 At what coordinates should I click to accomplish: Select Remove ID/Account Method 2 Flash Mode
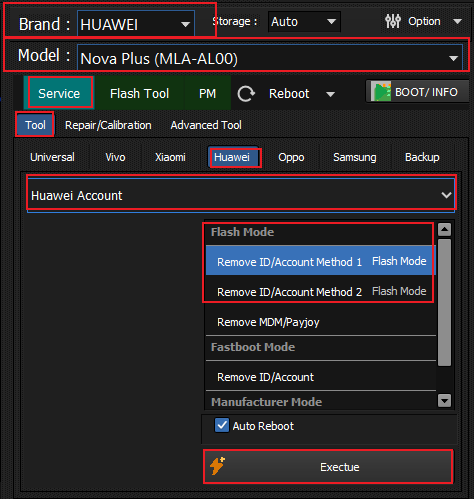[x=321, y=291]
